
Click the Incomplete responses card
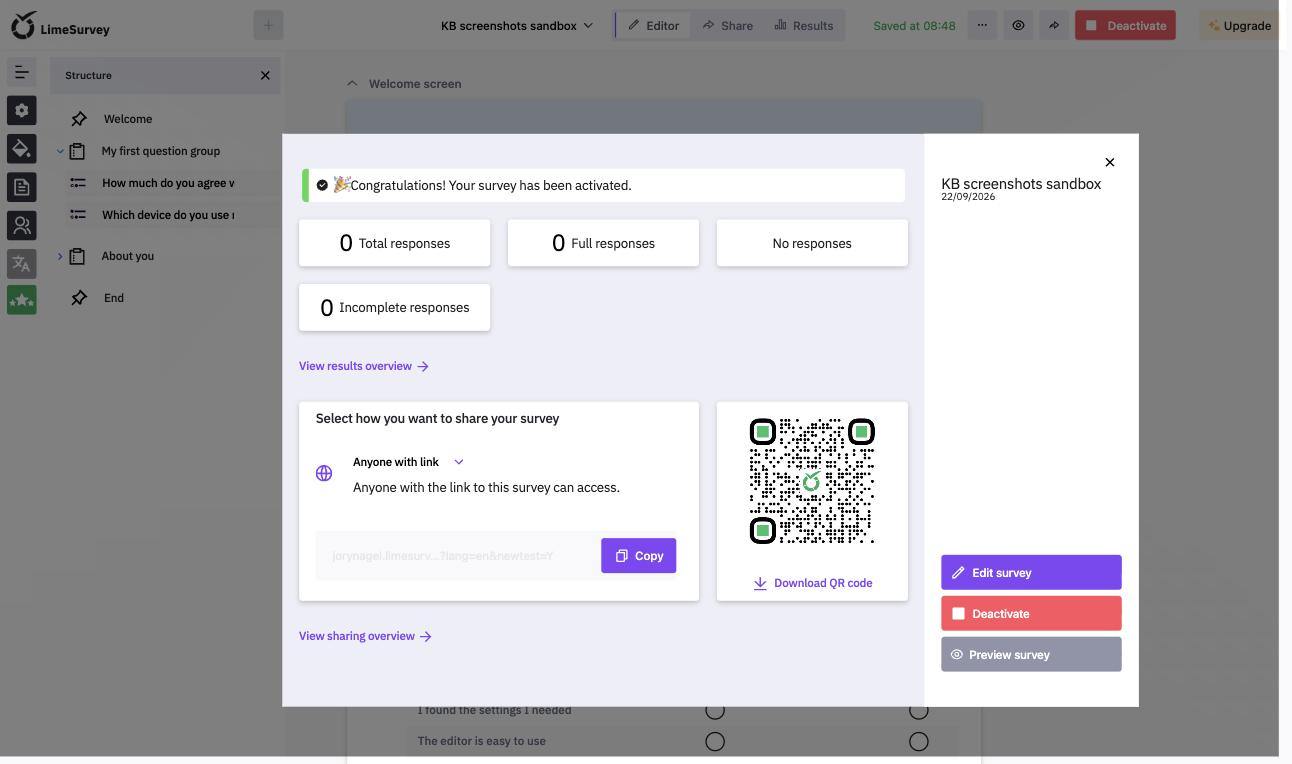point(395,307)
